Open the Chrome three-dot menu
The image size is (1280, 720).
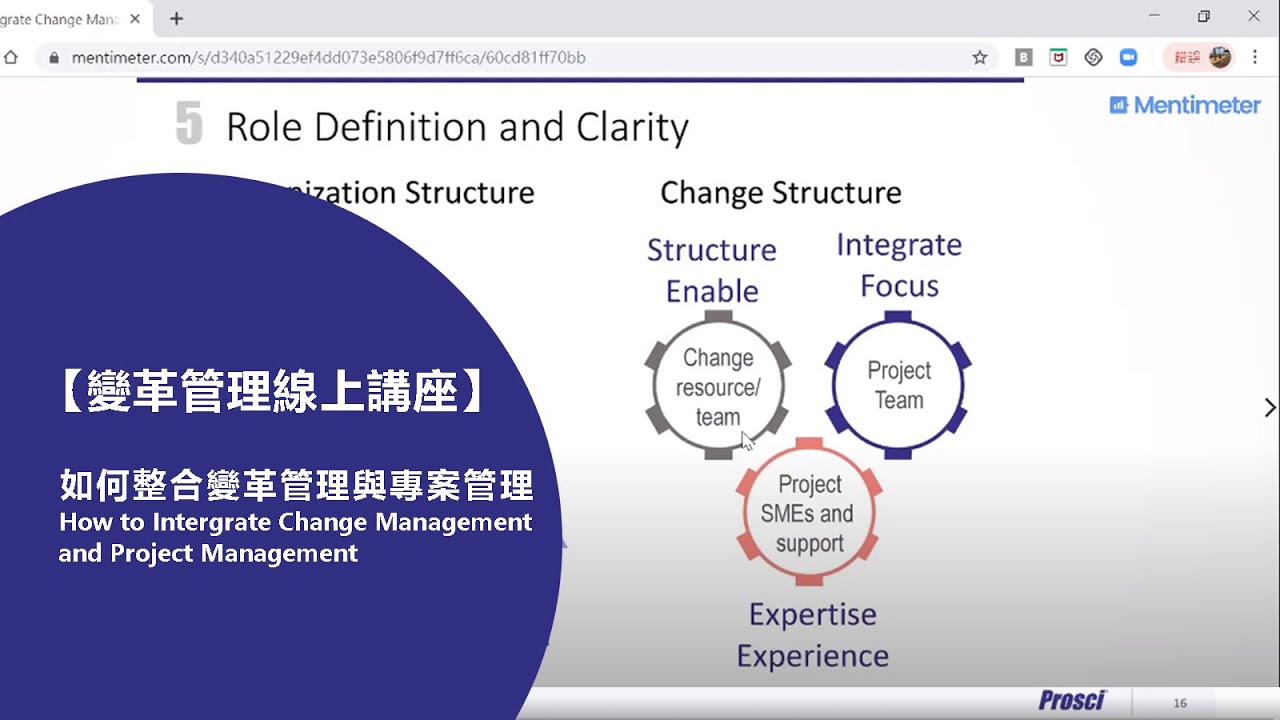coord(1255,58)
